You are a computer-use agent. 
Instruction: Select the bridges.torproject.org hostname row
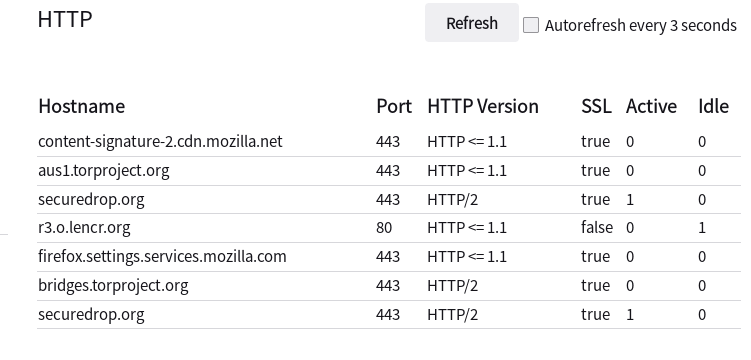[389, 286]
